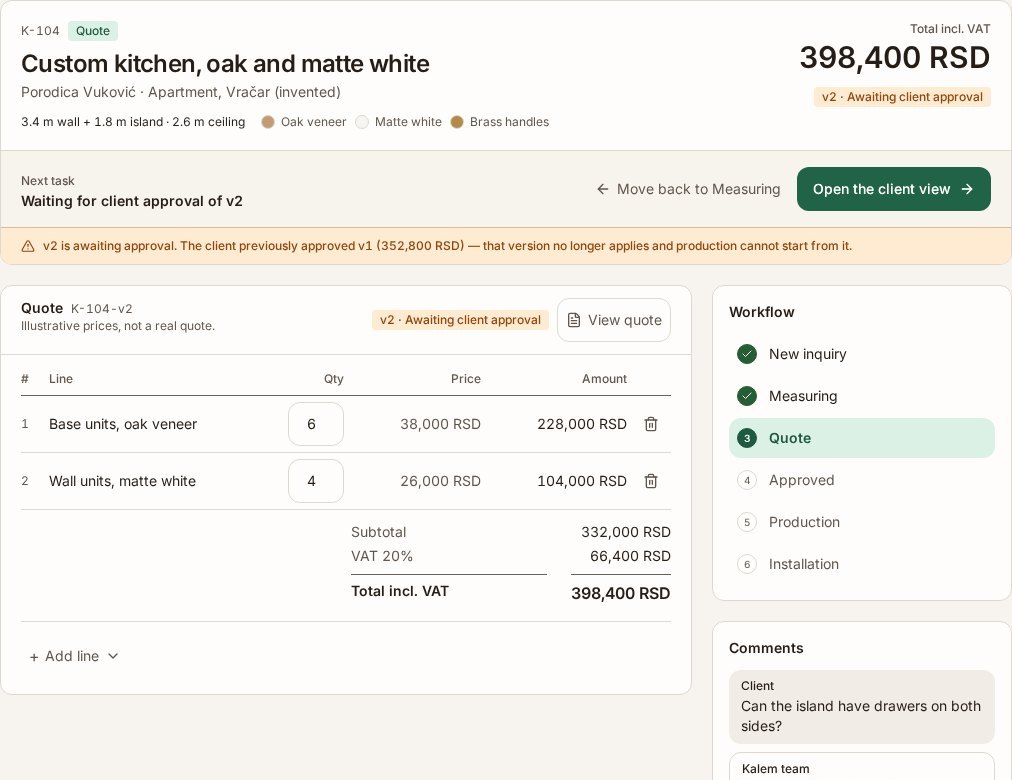
Task: Select the Quote step in Workflow
Action: 862,438
